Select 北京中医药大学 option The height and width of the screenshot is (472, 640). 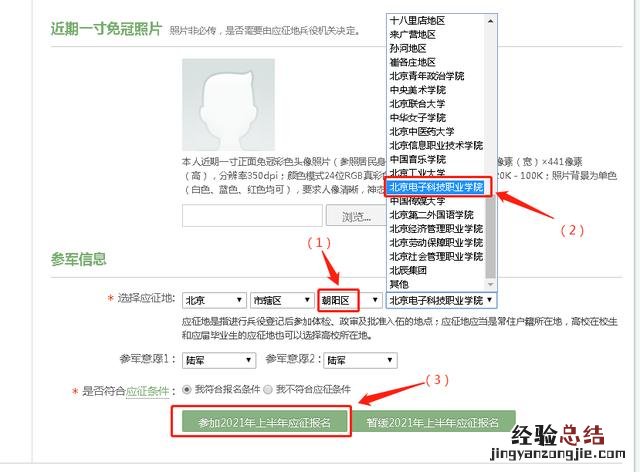click(436, 131)
